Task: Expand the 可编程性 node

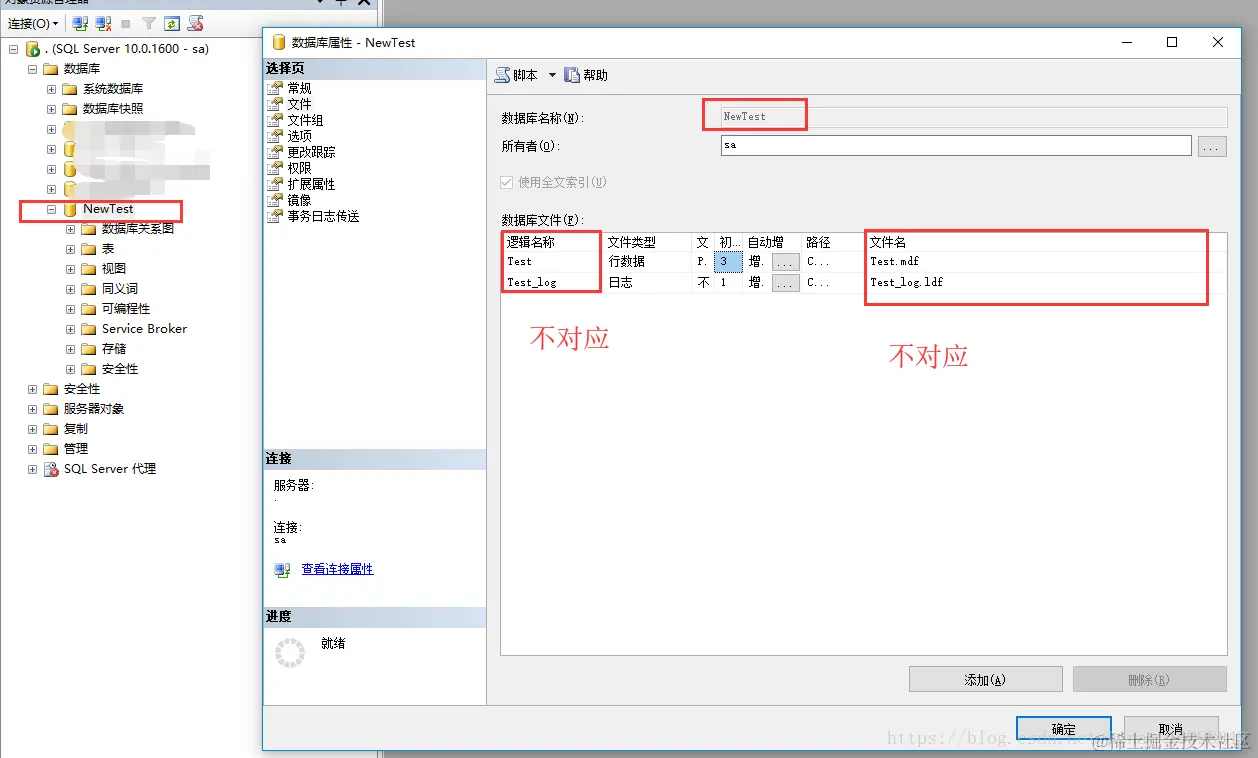Action: (x=70, y=309)
